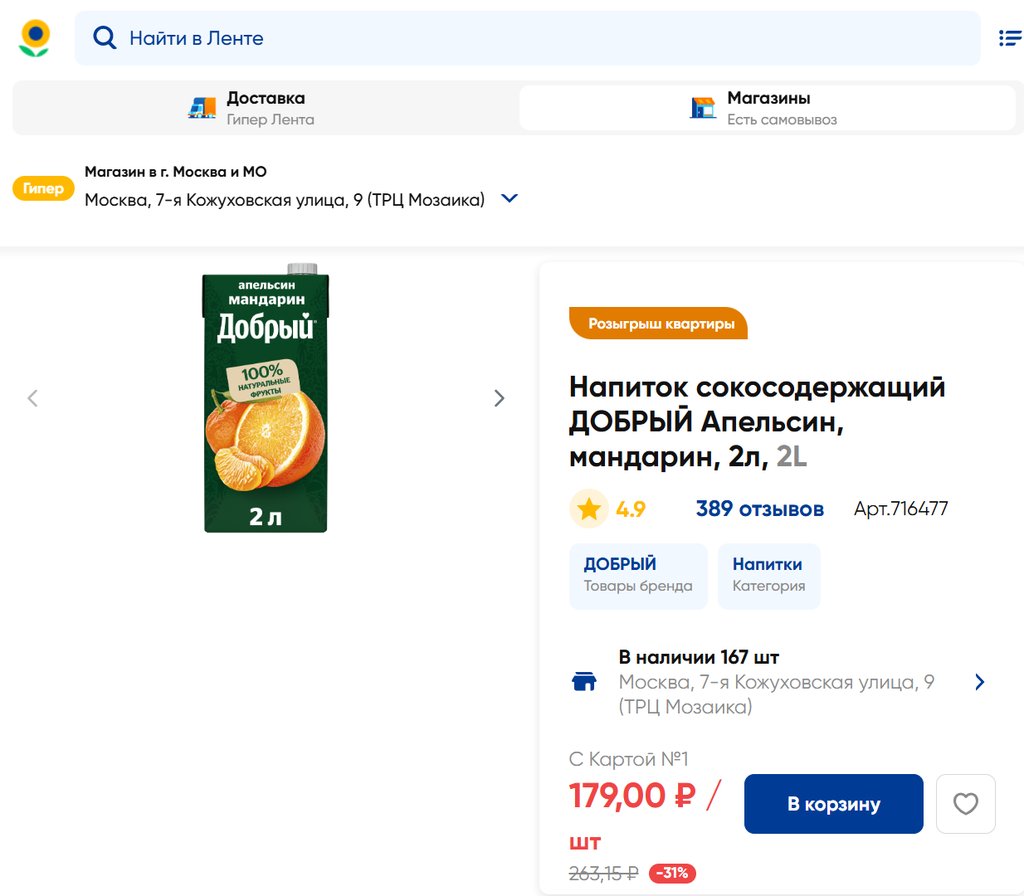Click the in-stock store icon
This screenshot has width=1024, height=896.
tap(584, 682)
